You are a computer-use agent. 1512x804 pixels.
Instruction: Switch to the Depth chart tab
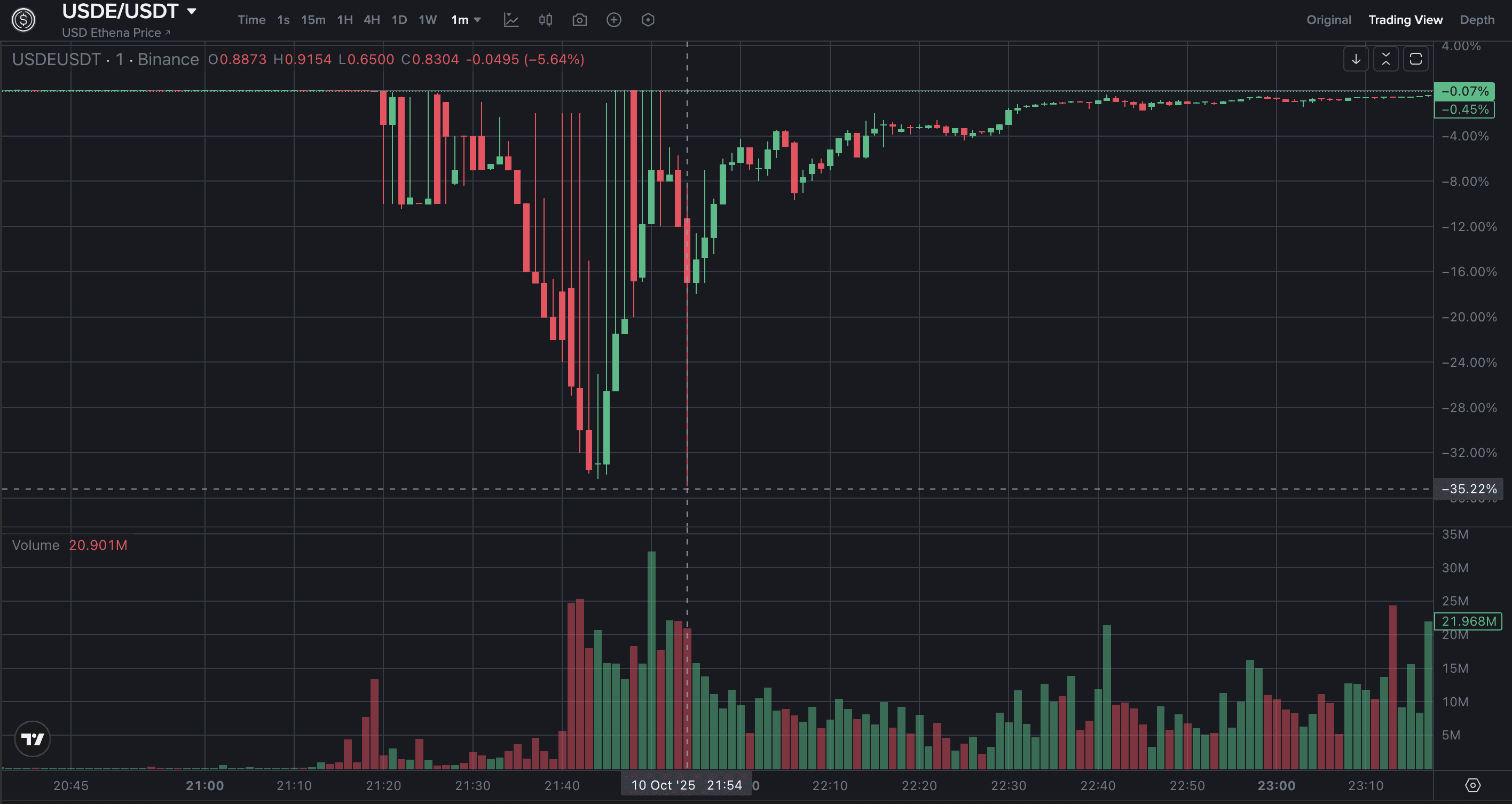[1477, 20]
